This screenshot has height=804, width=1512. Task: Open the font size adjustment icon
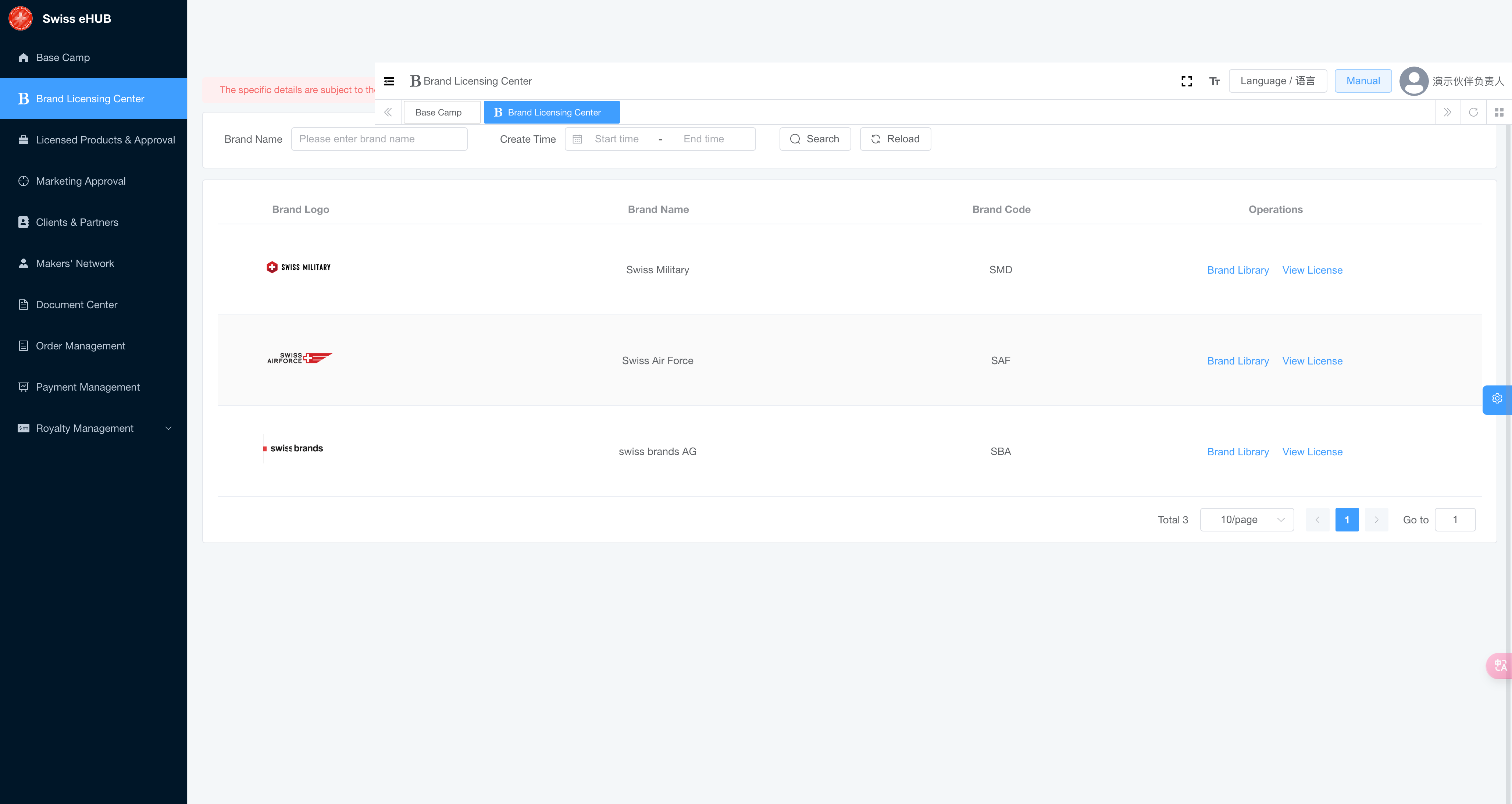point(1215,81)
